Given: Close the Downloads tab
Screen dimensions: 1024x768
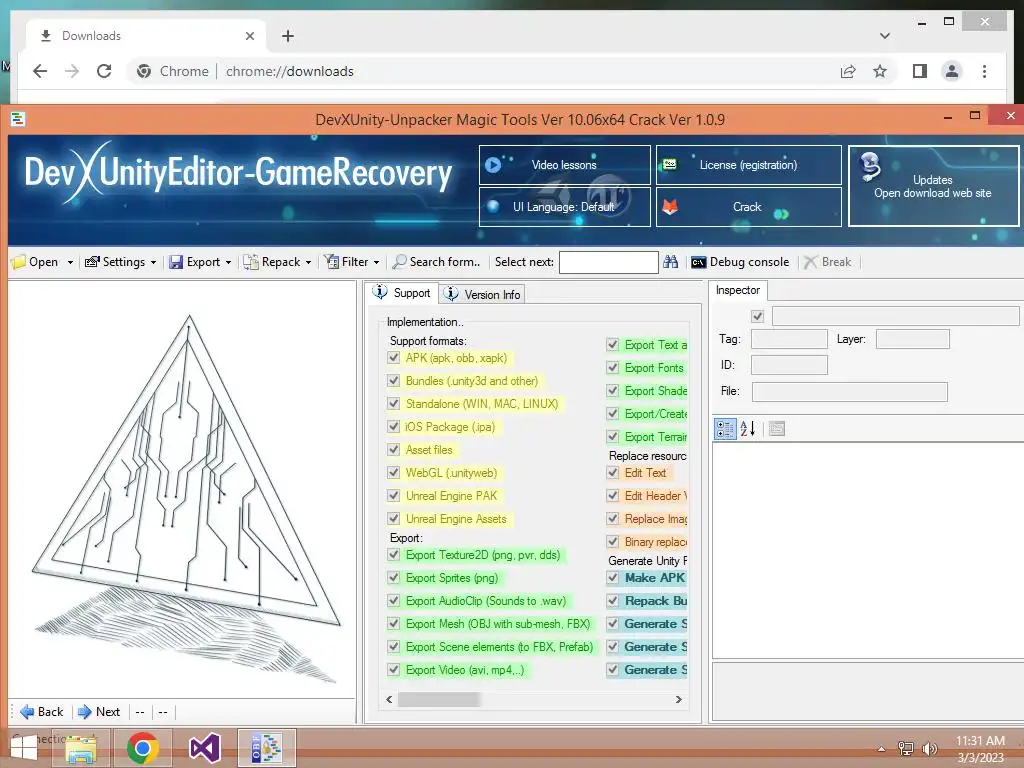Looking at the screenshot, I should coord(249,36).
